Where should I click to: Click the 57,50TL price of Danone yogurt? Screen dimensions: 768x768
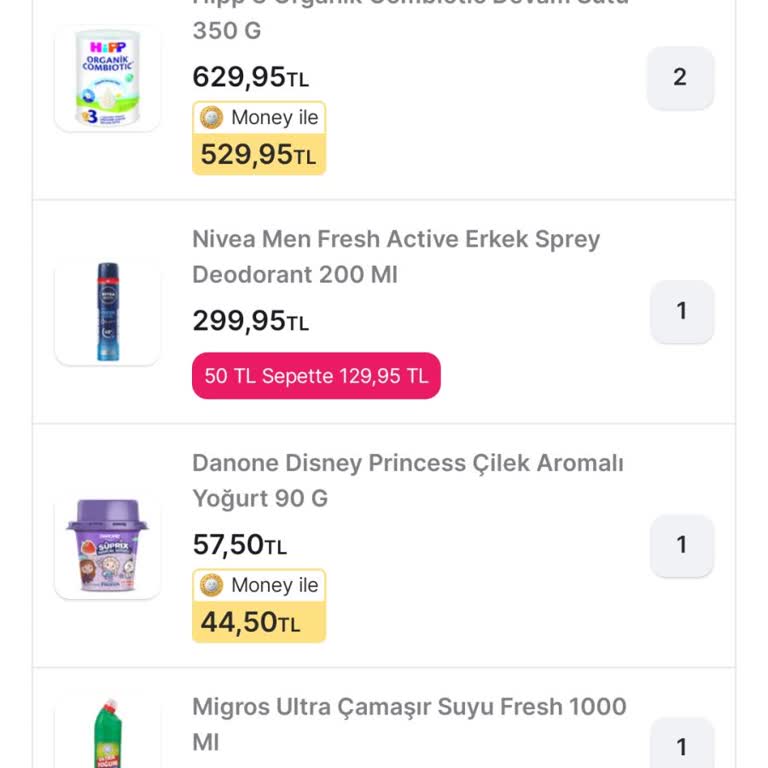240,545
